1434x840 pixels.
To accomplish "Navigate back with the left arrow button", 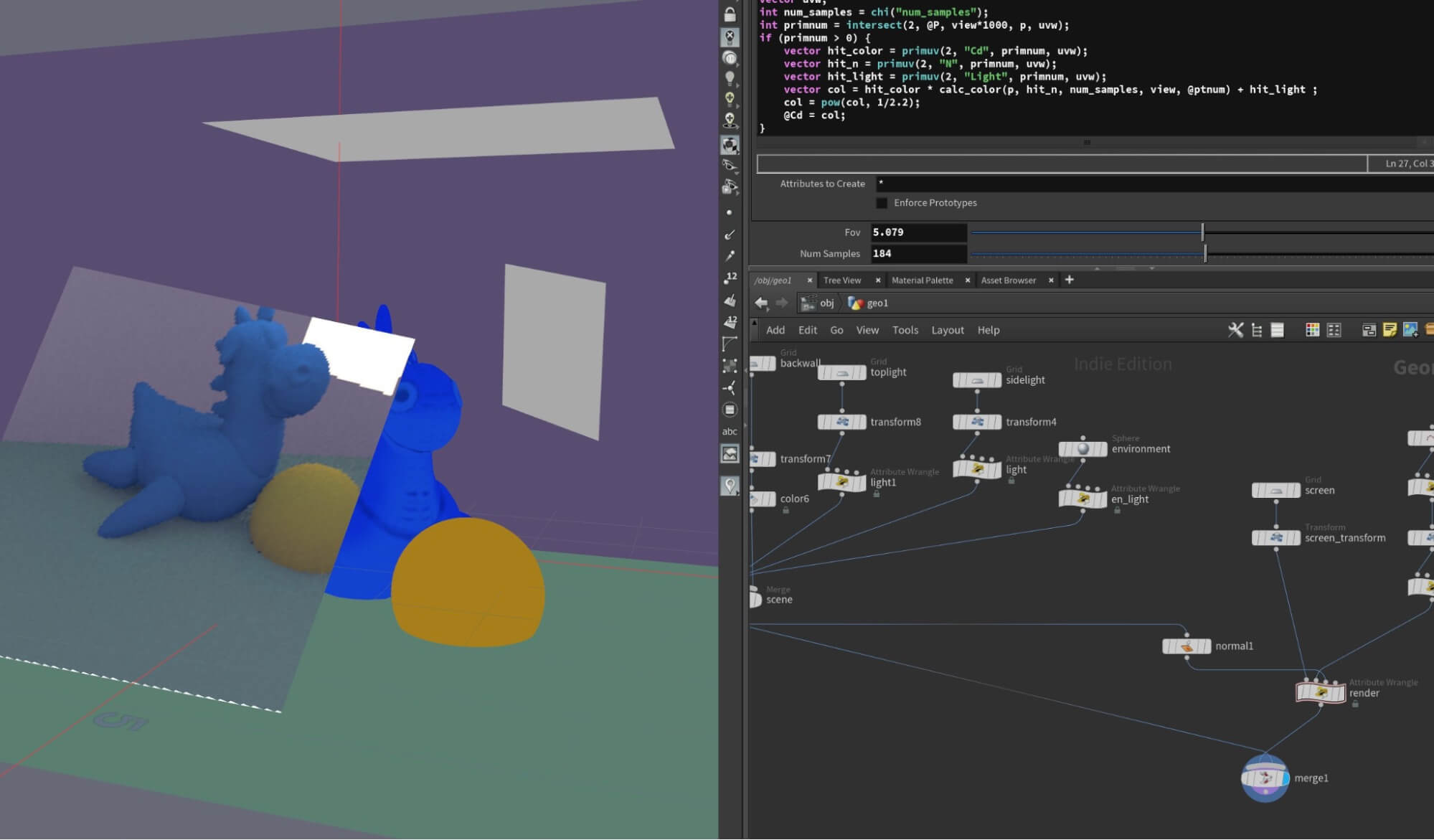I will click(761, 303).
